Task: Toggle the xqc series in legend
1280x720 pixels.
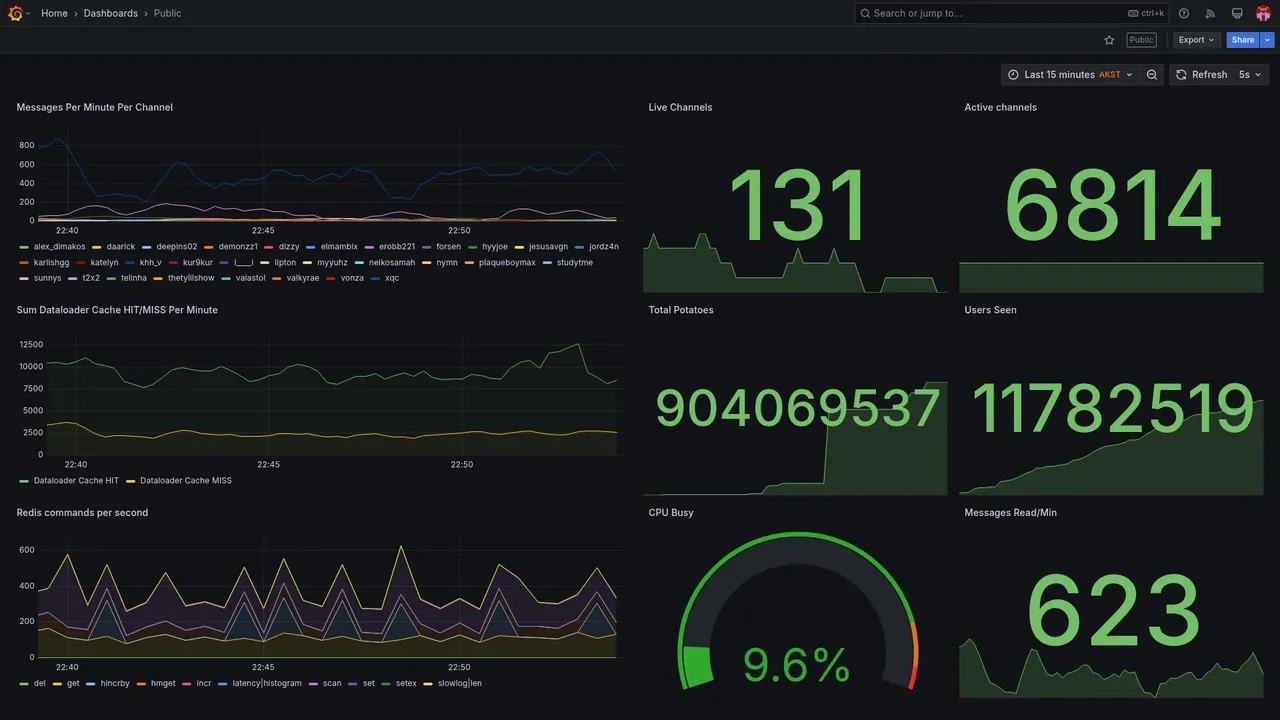Action: 385,278
